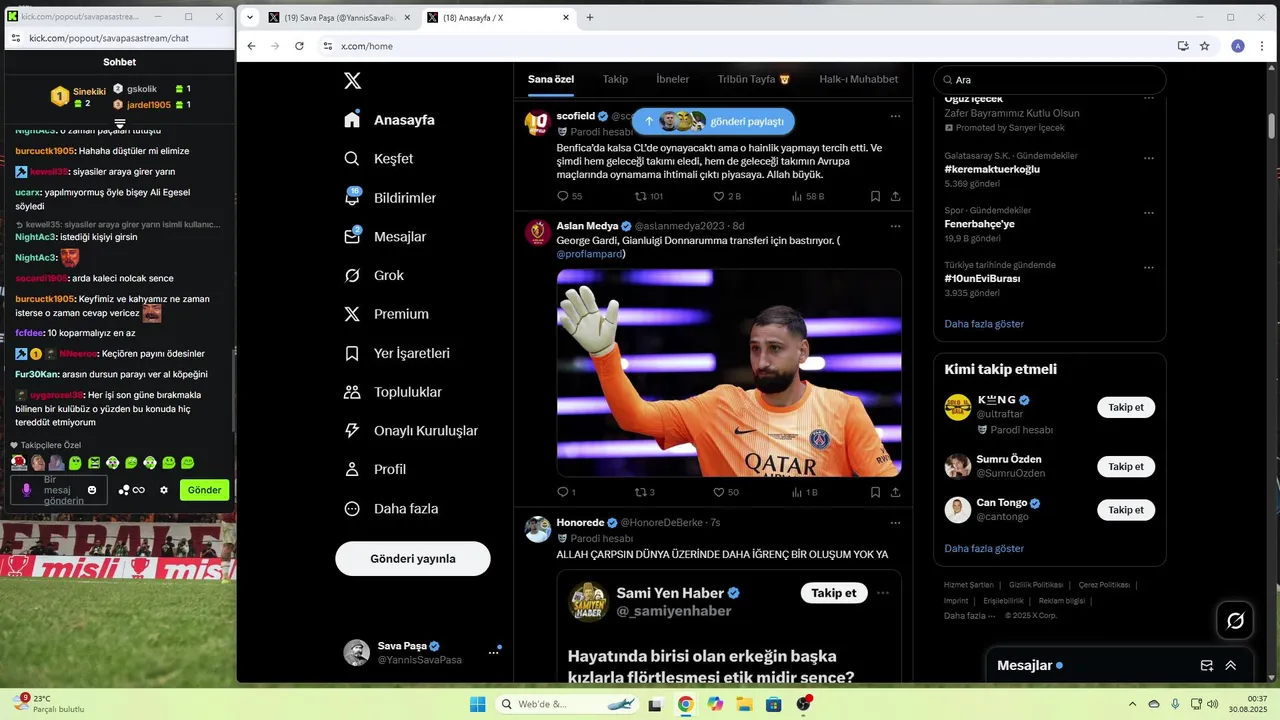
Task: Reload the x.com page
Action: click(x=299, y=46)
